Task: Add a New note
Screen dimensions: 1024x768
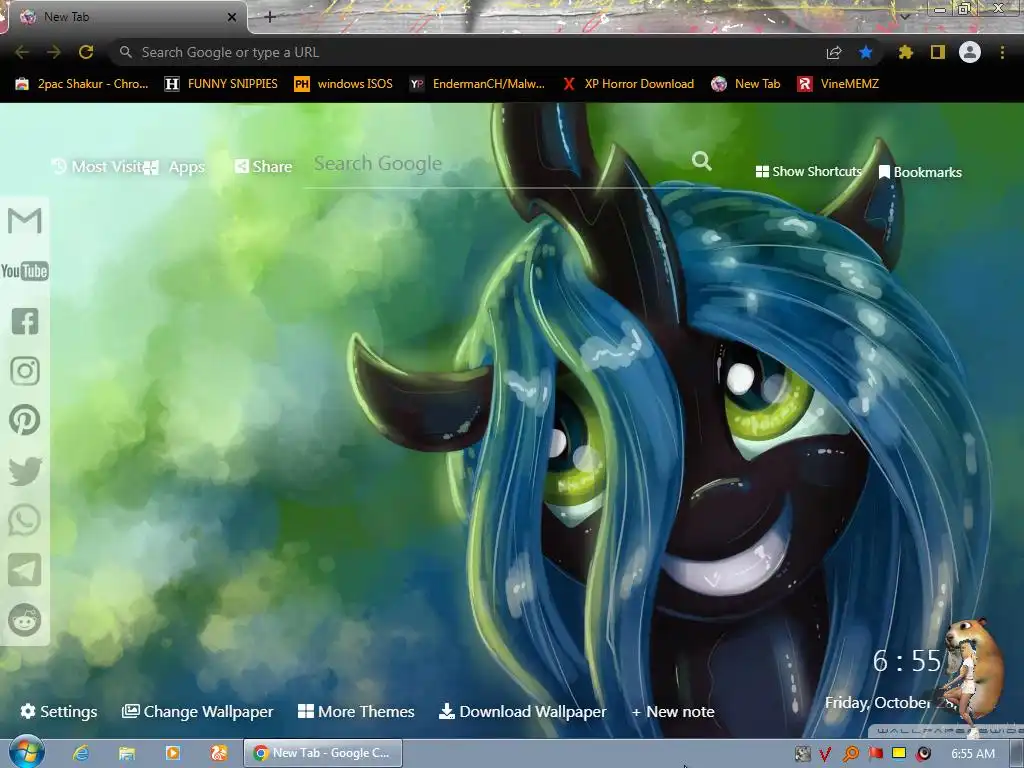Action: [673, 711]
